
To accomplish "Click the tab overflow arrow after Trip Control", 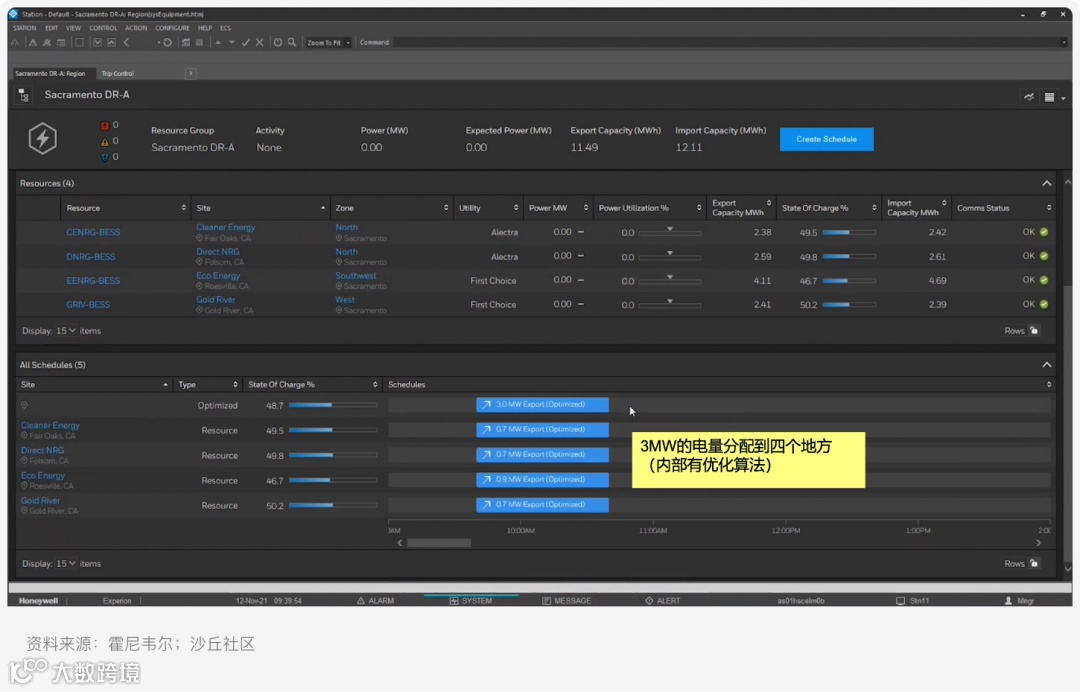I will pyautogui.click(x=191, y=74).
